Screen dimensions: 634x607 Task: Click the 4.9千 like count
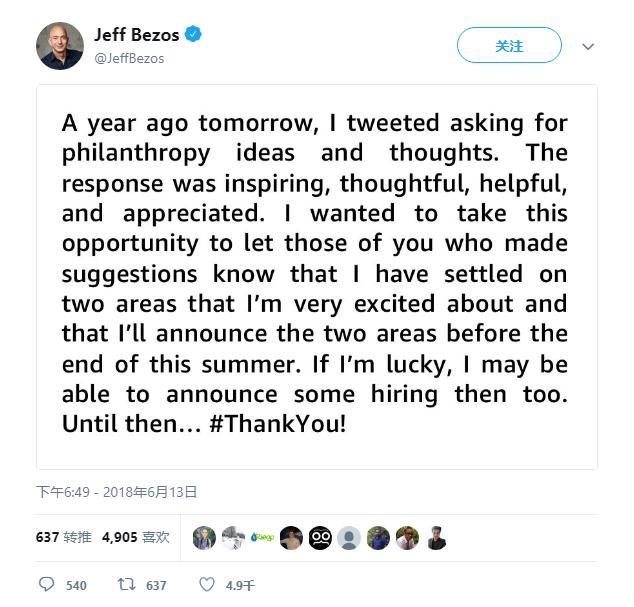tap(240, 585)
